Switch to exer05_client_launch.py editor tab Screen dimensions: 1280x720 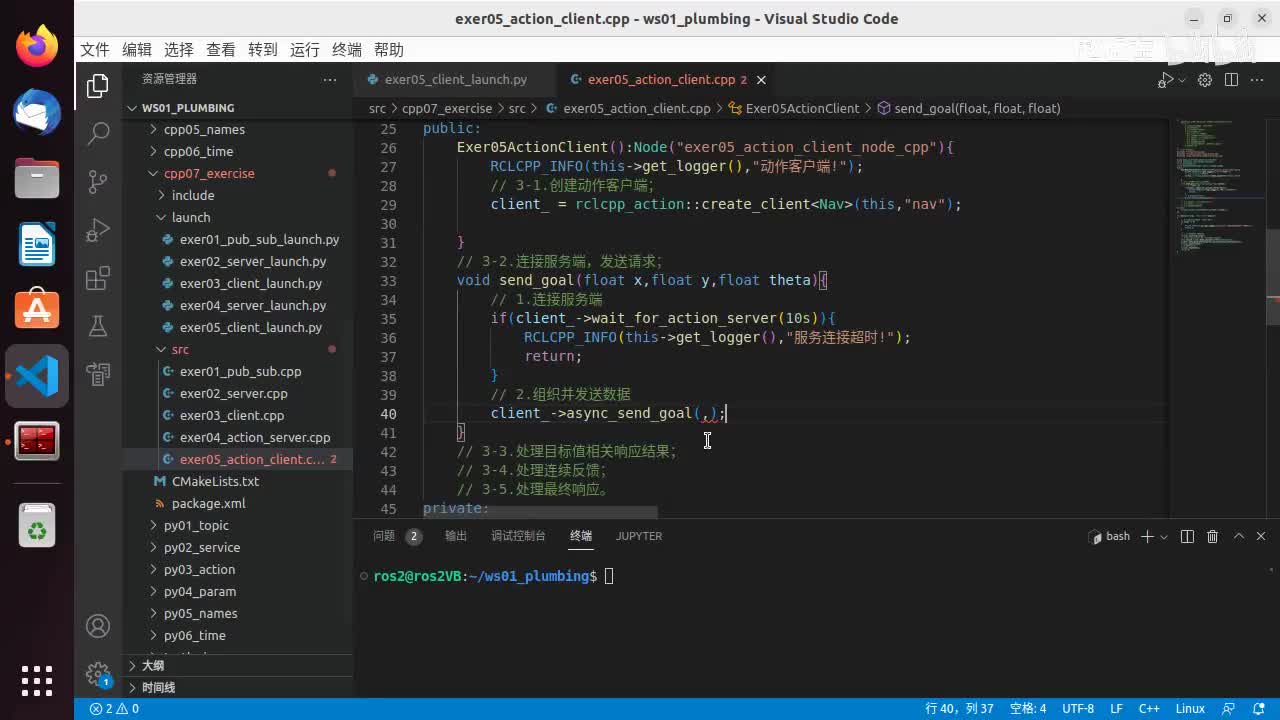(455, 80)
